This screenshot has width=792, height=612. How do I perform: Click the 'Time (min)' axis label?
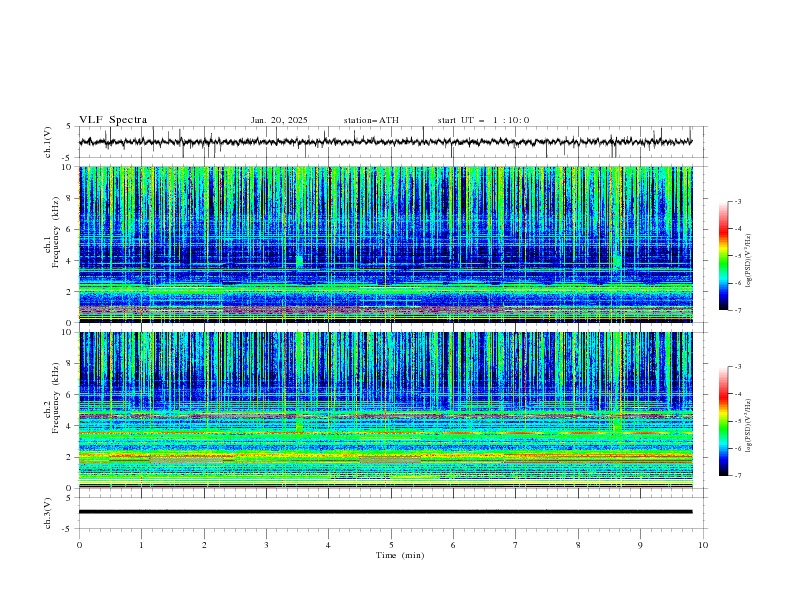tap(400, 555)
